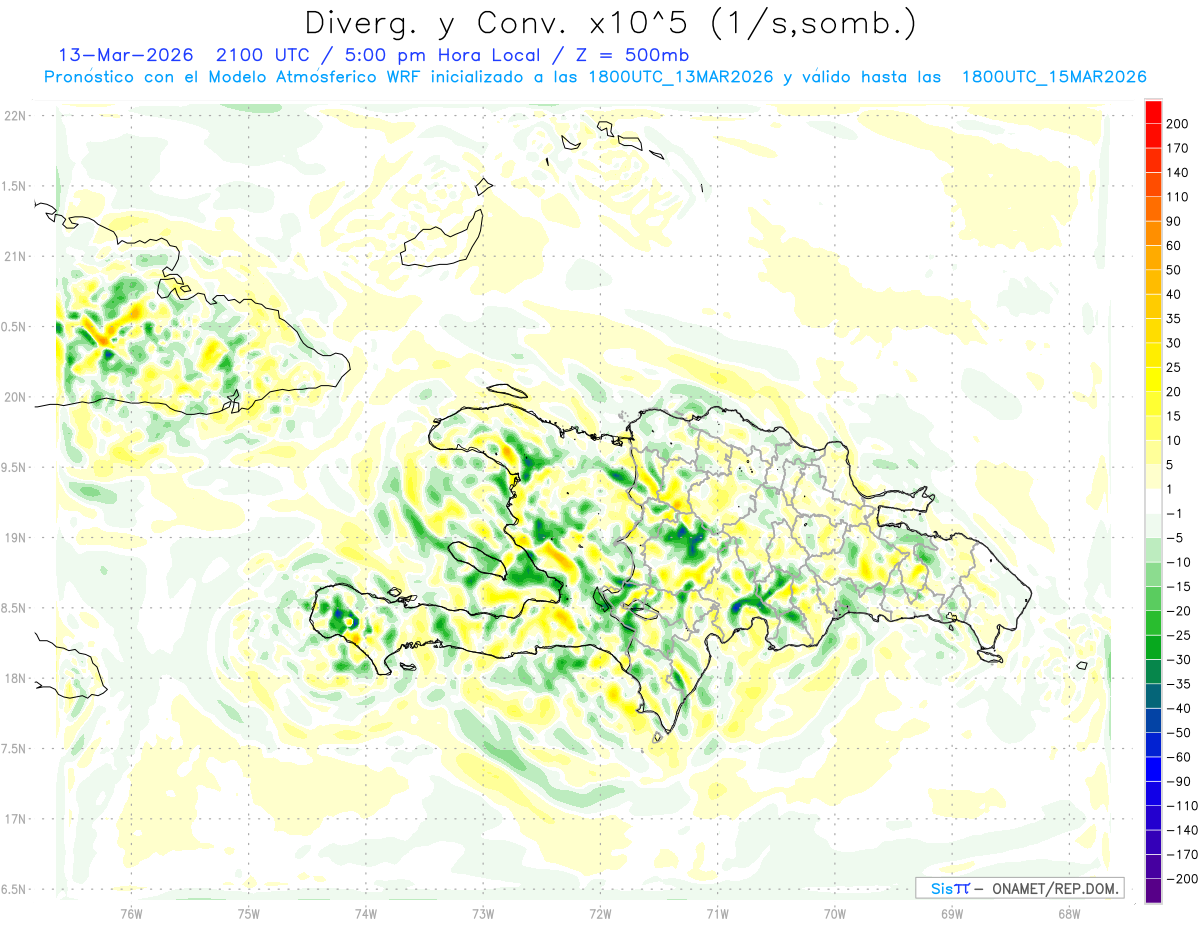Click the positive '60' color scale value
1200x927 pixels.
1174,246
